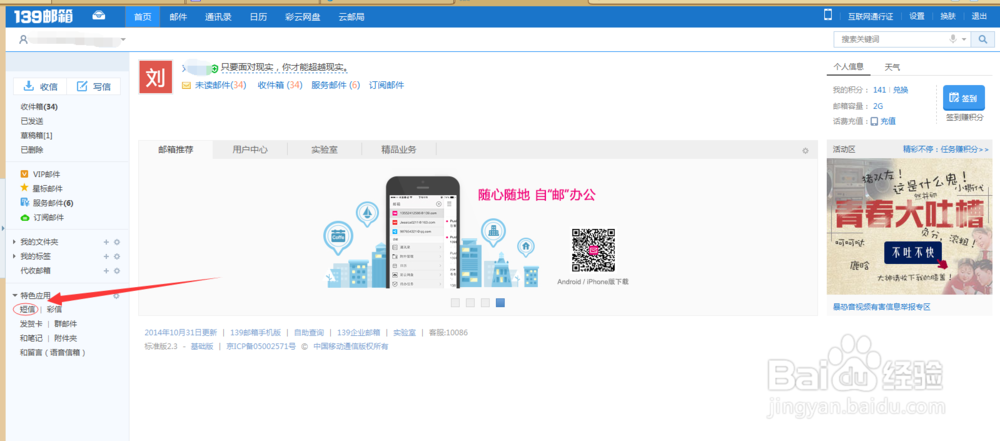Viewport: 1000px width, 441px height.
Task: Switch to 天气 tab
Action: point(892,66)
